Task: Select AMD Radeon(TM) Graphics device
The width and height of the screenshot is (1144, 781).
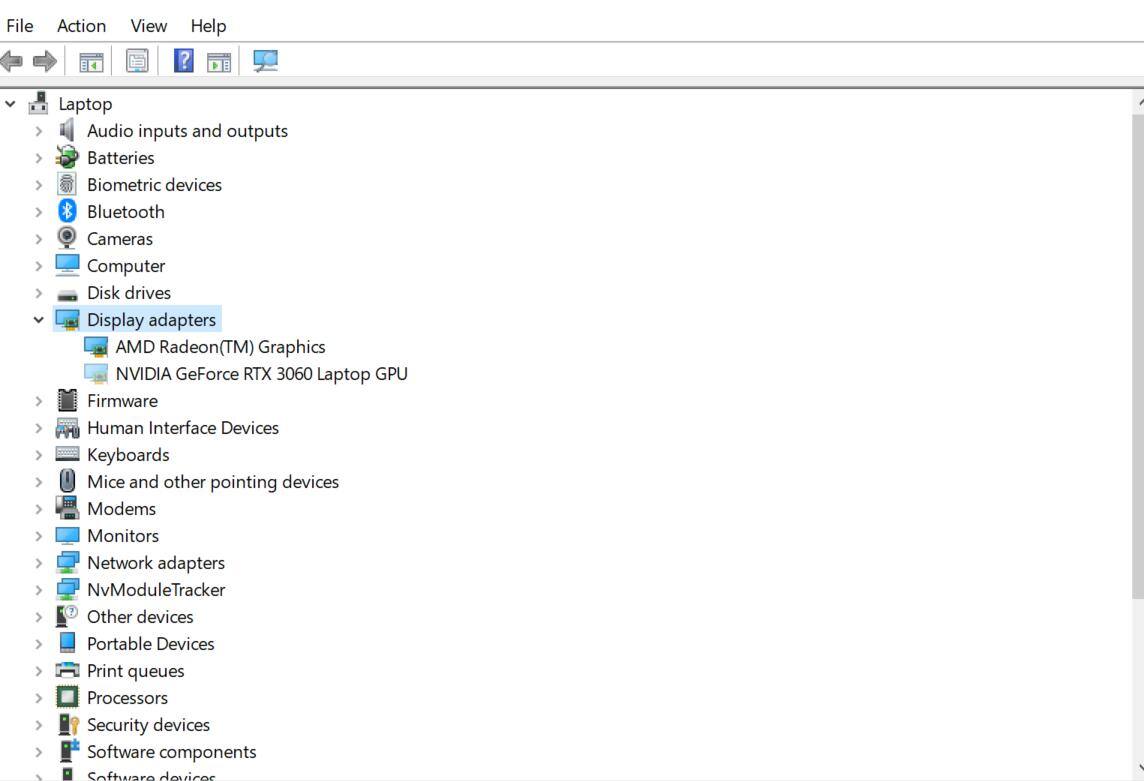Action: 220,347
